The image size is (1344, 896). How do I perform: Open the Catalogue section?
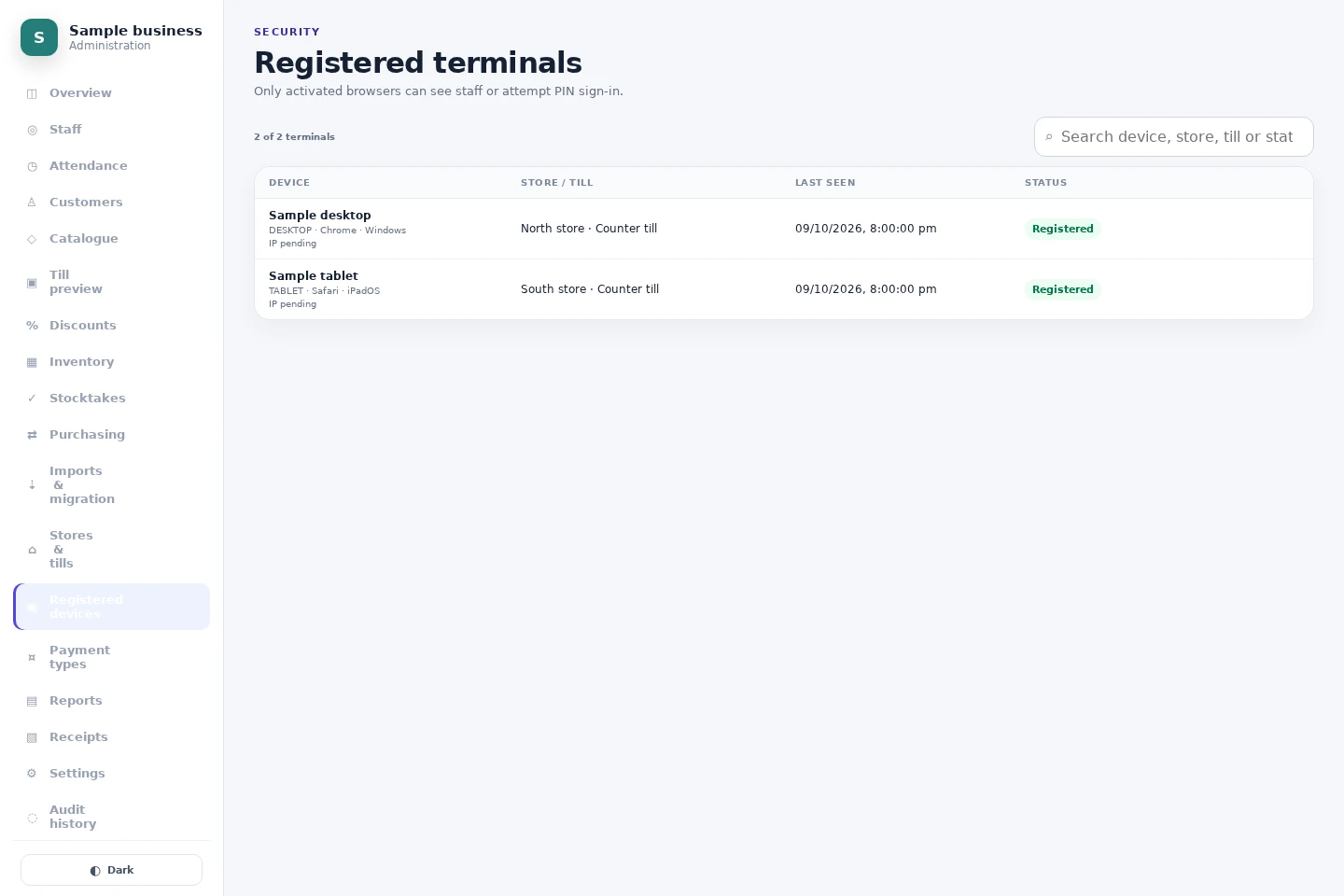[x=111, y=239]
